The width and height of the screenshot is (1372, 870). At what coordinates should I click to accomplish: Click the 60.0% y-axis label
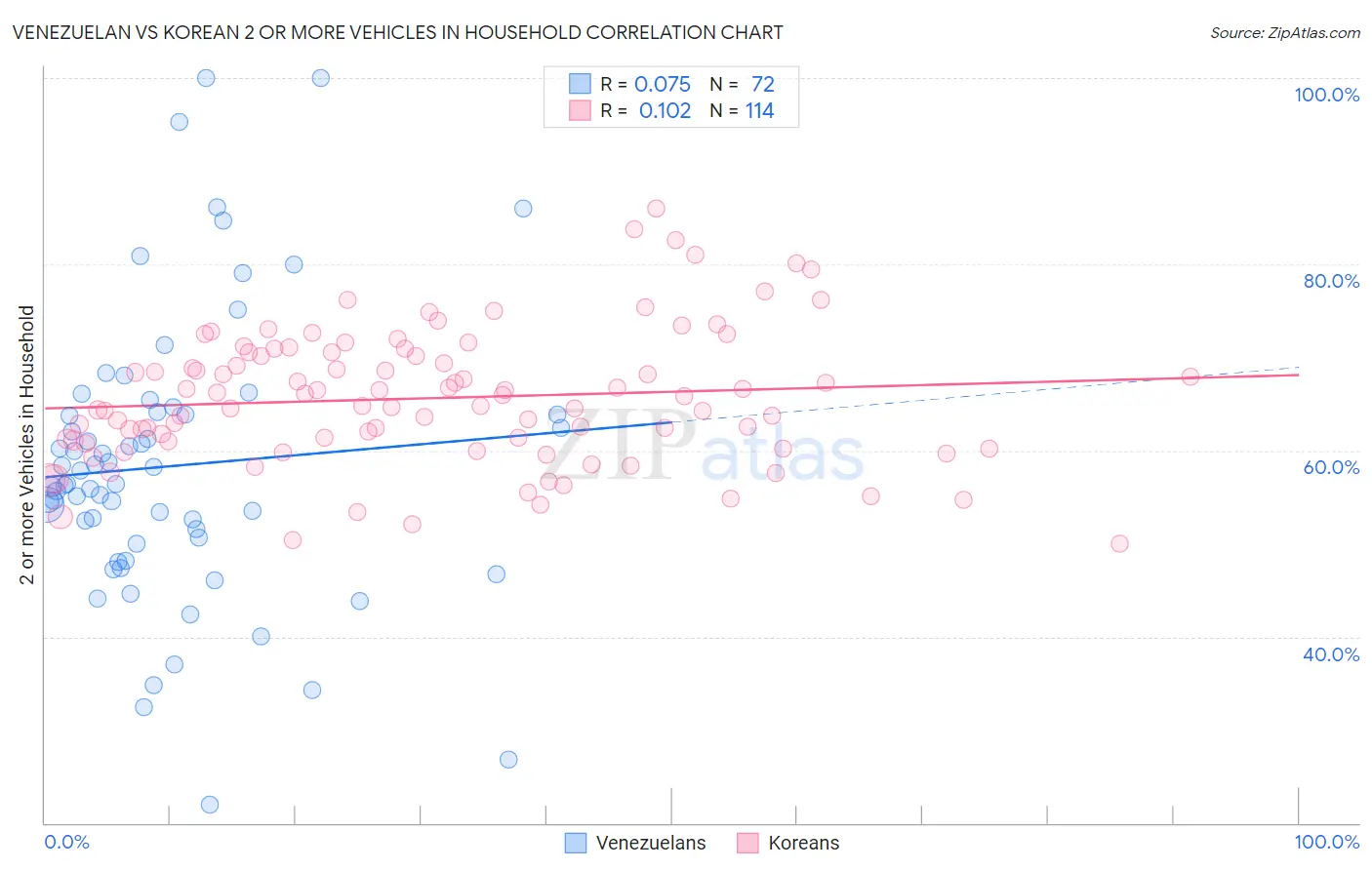coord(1331,467)
